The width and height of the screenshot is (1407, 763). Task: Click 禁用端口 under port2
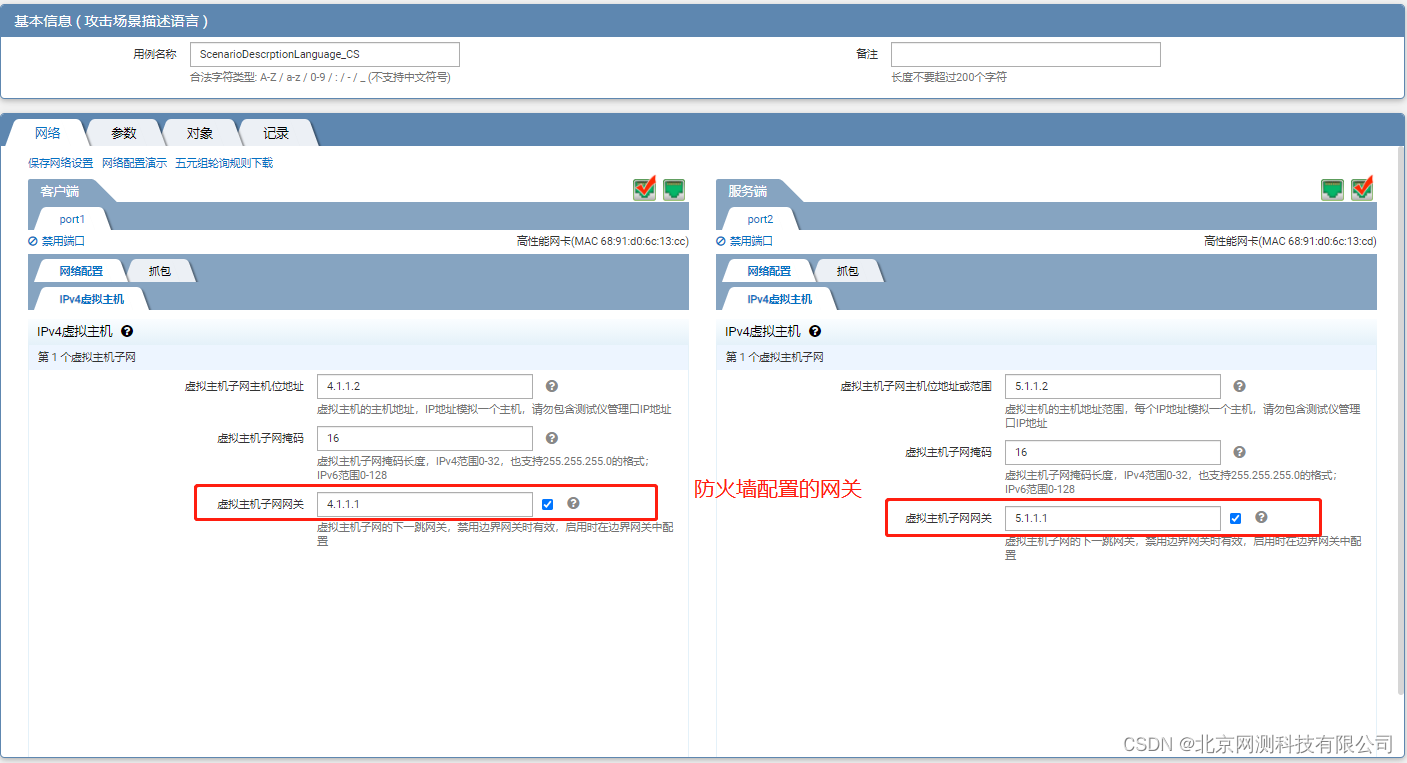745,241
